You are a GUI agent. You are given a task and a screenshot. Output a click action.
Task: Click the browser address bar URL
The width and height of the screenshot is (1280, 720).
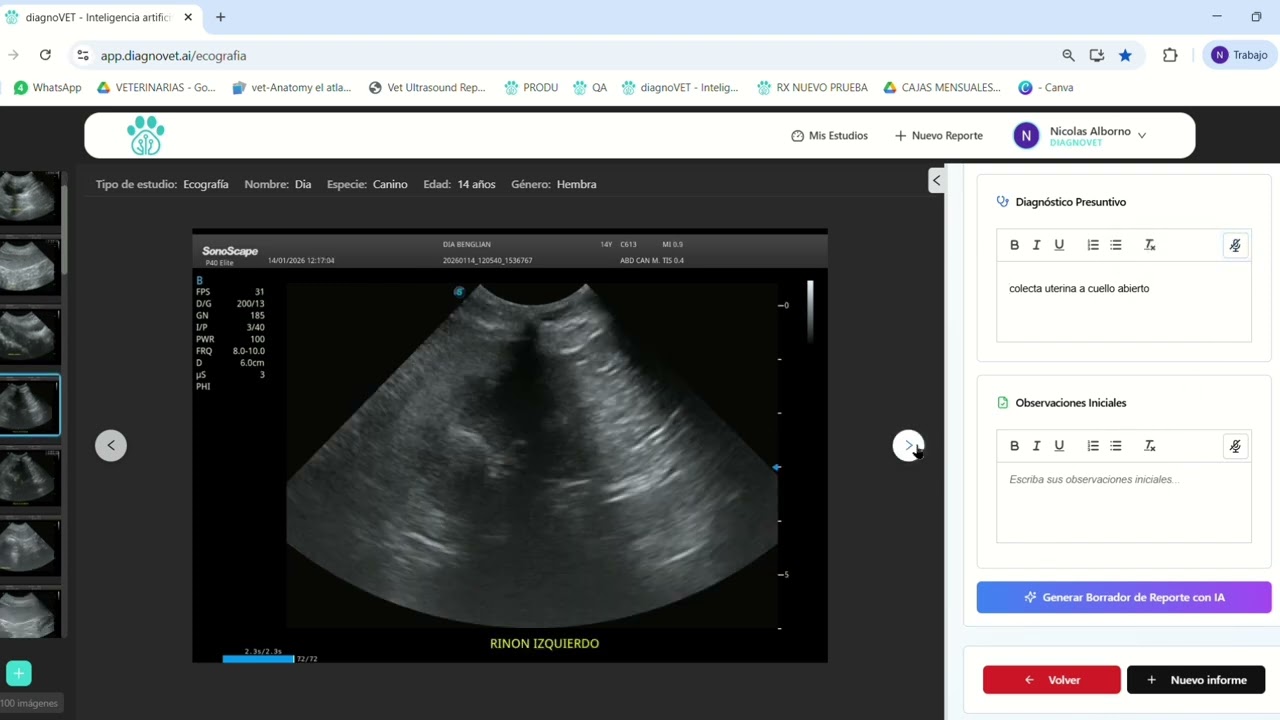173,56
